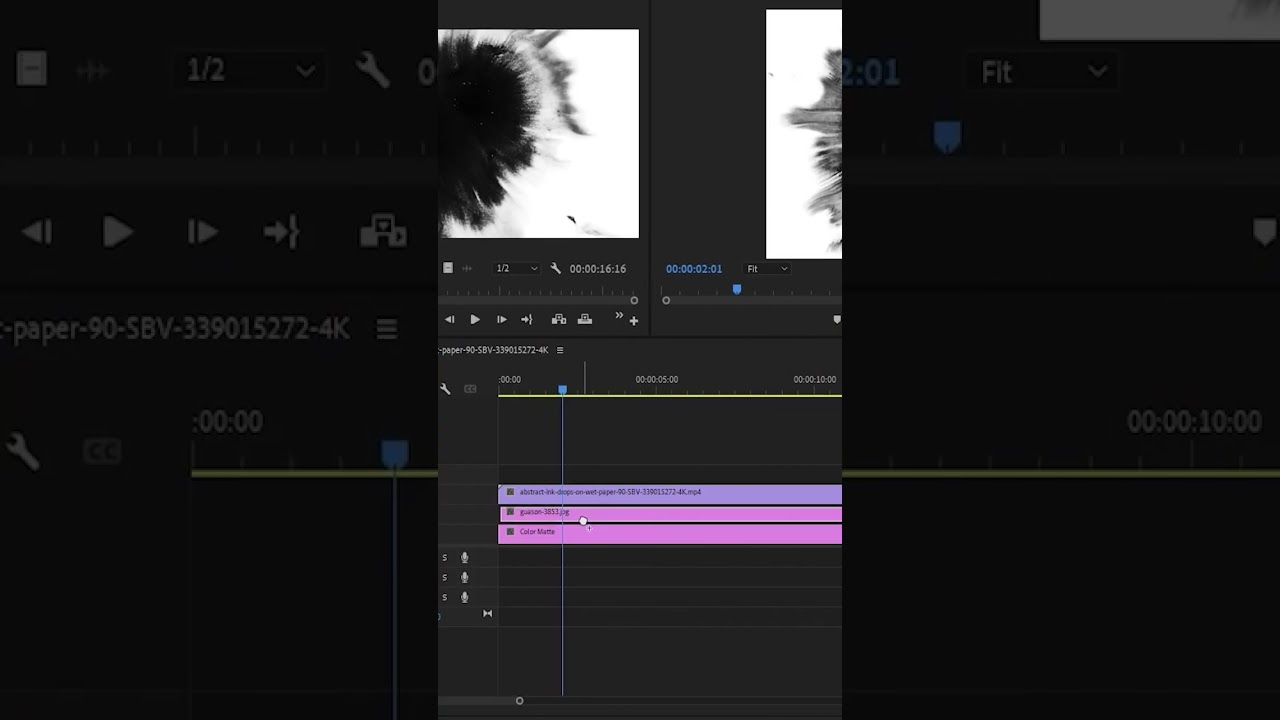
Task: Click the Step Forward button
Action: (501, 319)
